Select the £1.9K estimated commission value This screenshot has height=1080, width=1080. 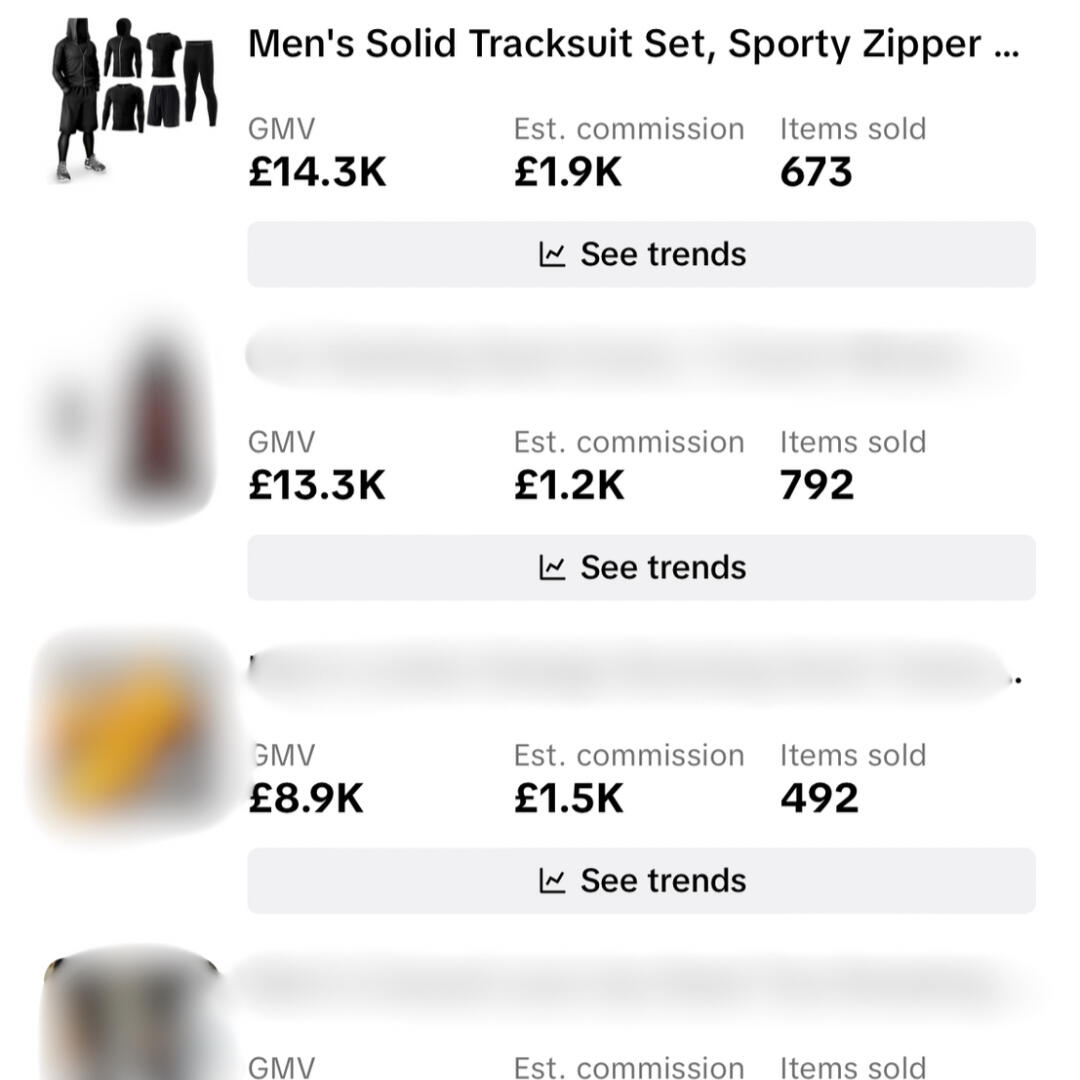tap(567, 173)
